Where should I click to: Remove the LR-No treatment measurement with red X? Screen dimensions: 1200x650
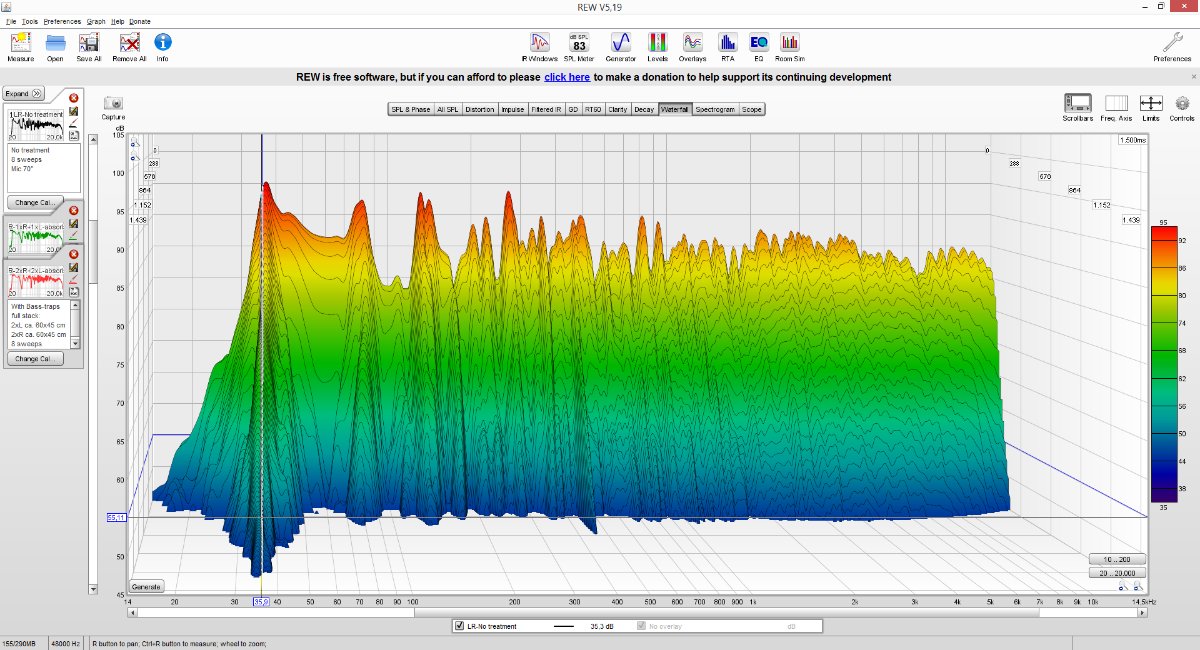point(73,98)
